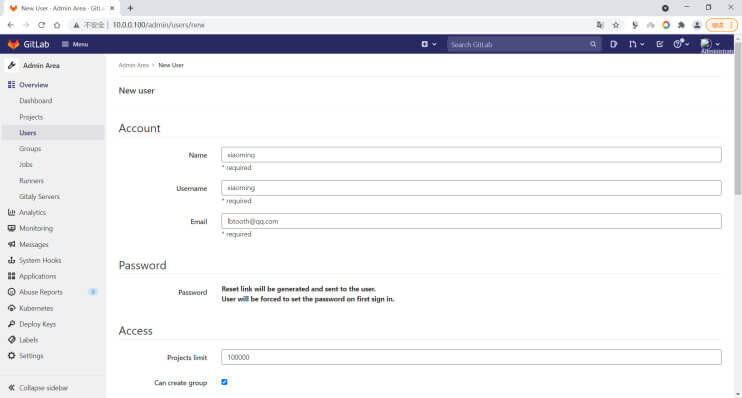
Task: Open Abuse Reports text in the sidebar
Action: click(41, 292)
